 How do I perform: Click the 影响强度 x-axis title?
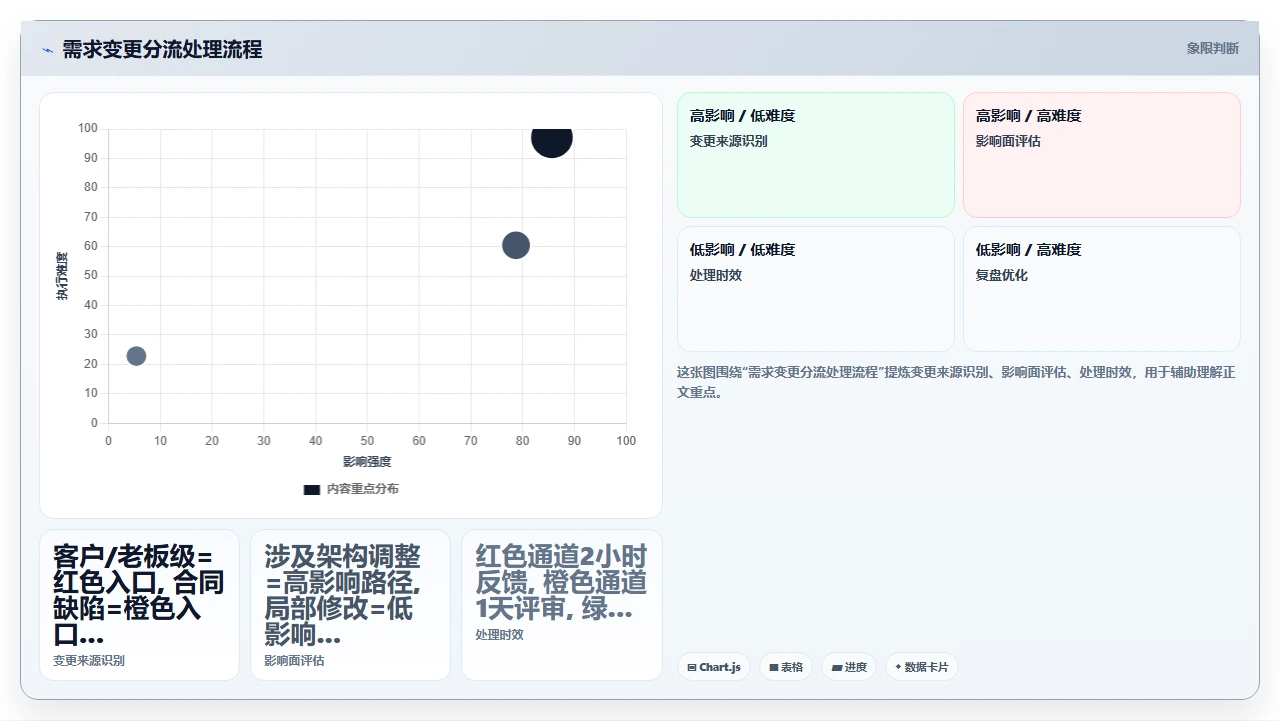pyautogui.click(x=367, y=462)
